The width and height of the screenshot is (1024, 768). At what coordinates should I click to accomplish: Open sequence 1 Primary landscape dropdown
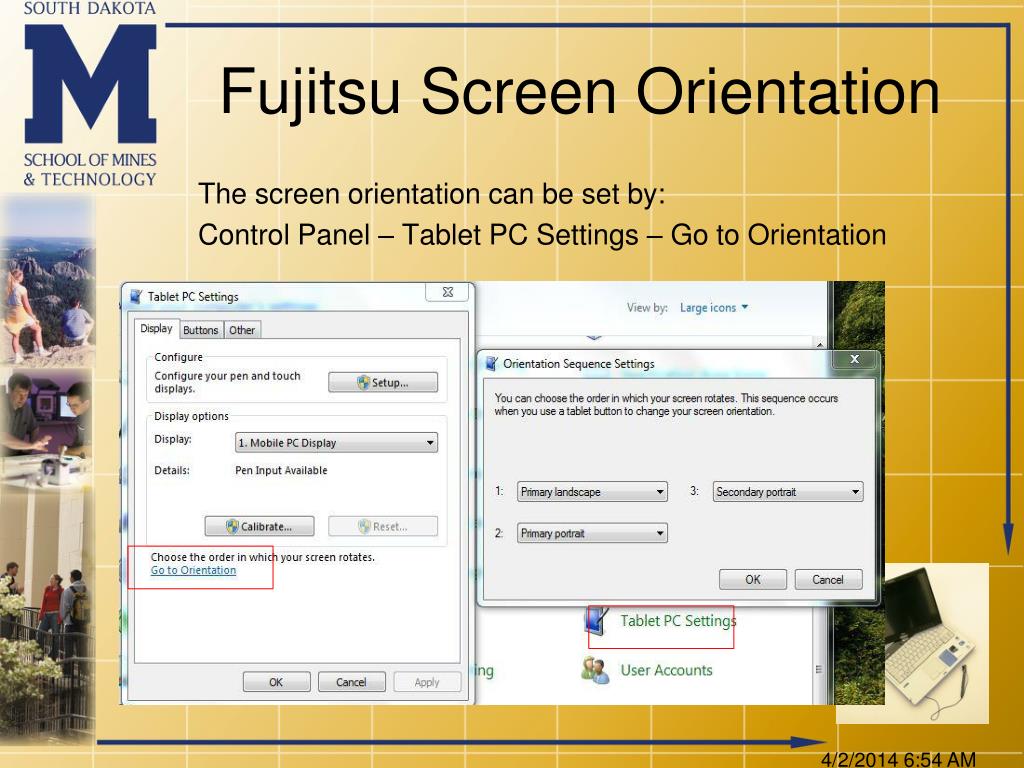point(592,492)
